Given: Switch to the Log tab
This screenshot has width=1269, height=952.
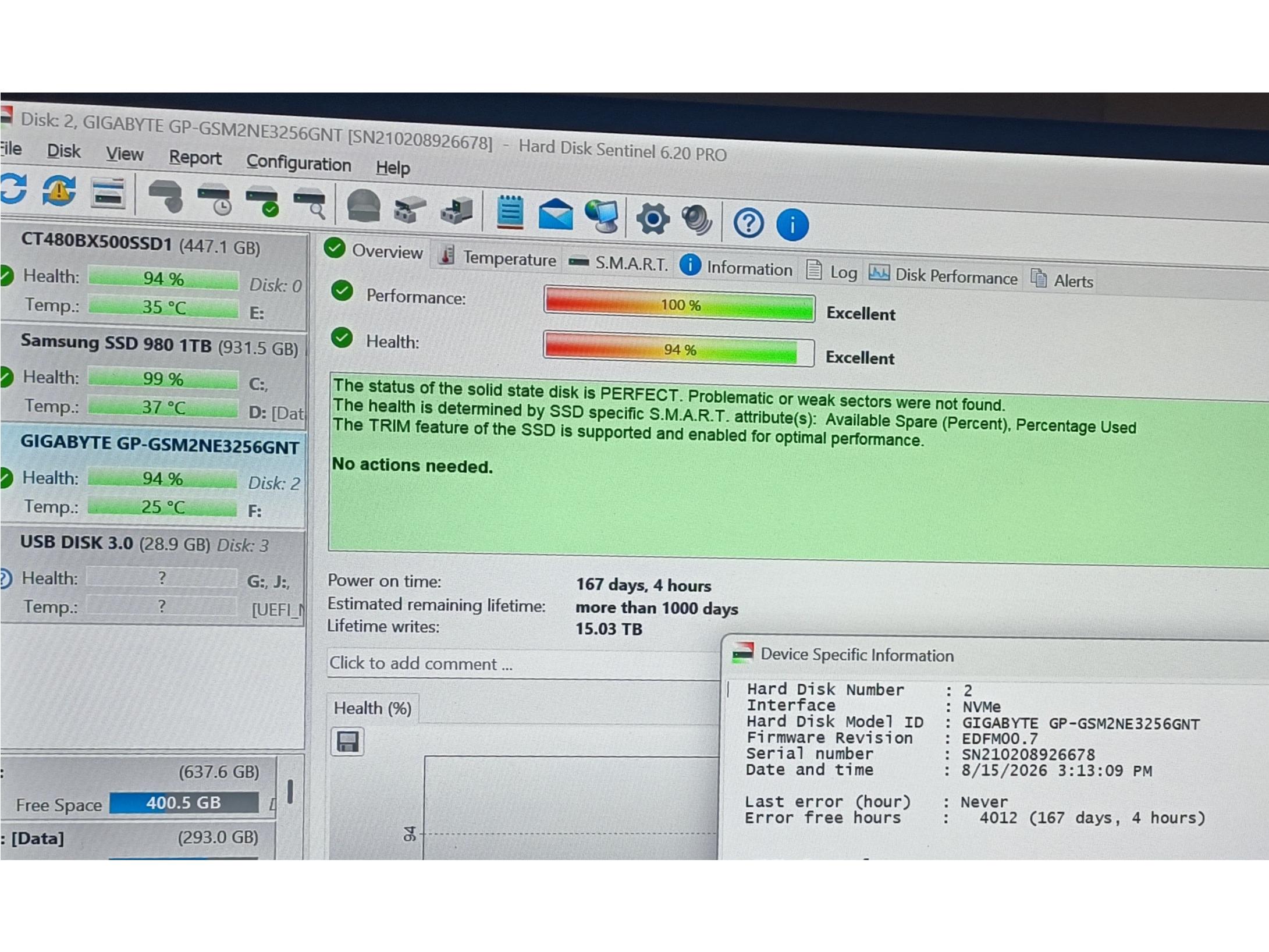Looking at the screenshot, I should [832, 272].
